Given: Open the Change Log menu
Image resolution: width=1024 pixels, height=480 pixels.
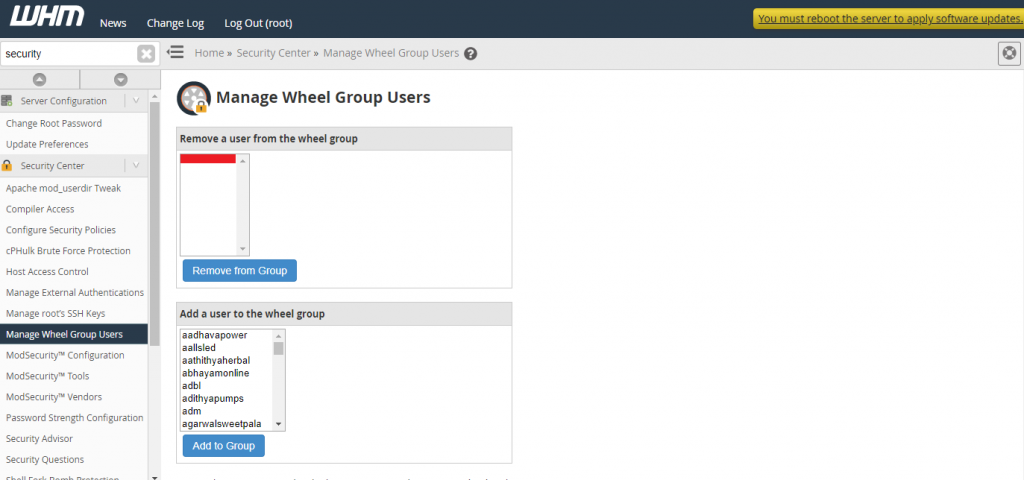Looking at the screenshot, I should 175,23.
